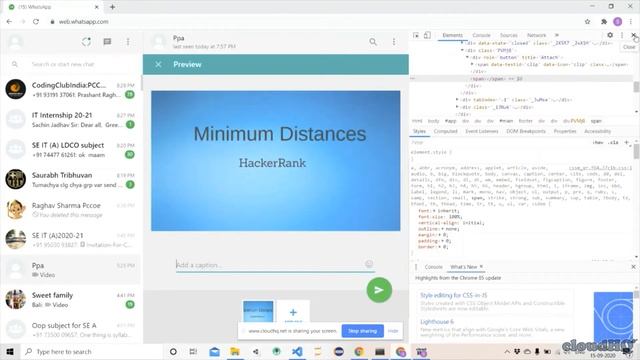Close the DevTools bottom drawer
Viewport: 640px width, 360px height.
click(x=633, y=267)
